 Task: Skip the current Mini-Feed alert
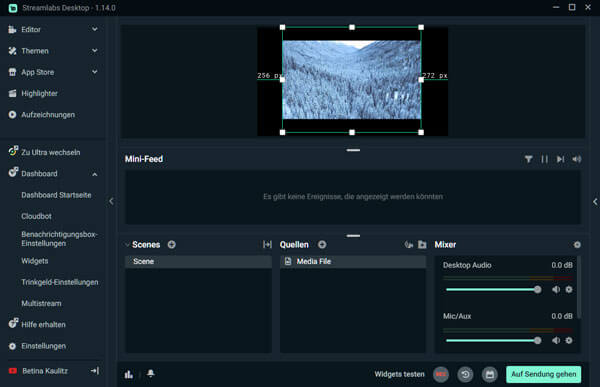click(561, 159)
